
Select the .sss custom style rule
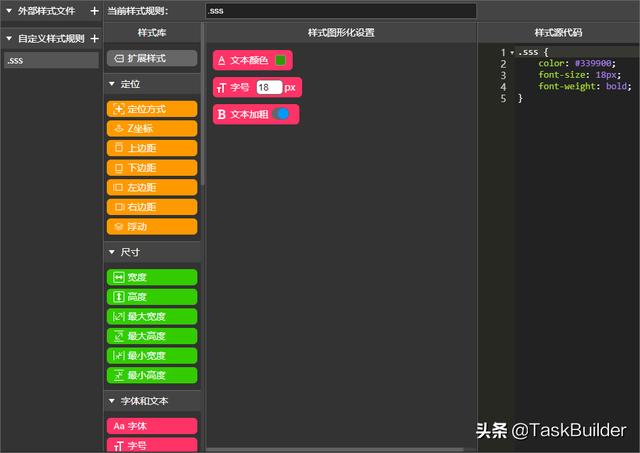pyautogui.click(x=51, y=60)
